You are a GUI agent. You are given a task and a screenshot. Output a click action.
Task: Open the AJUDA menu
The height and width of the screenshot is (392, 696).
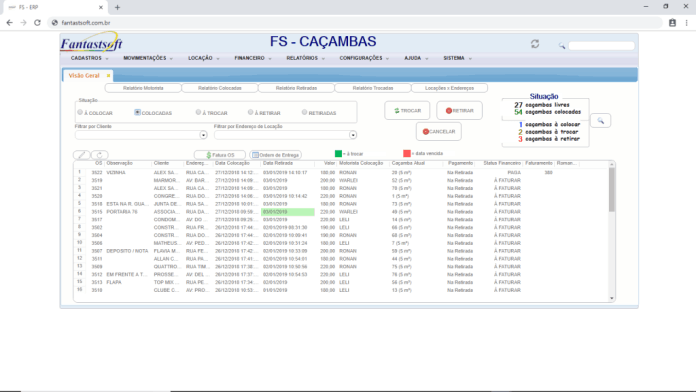(x=416, y=58)
